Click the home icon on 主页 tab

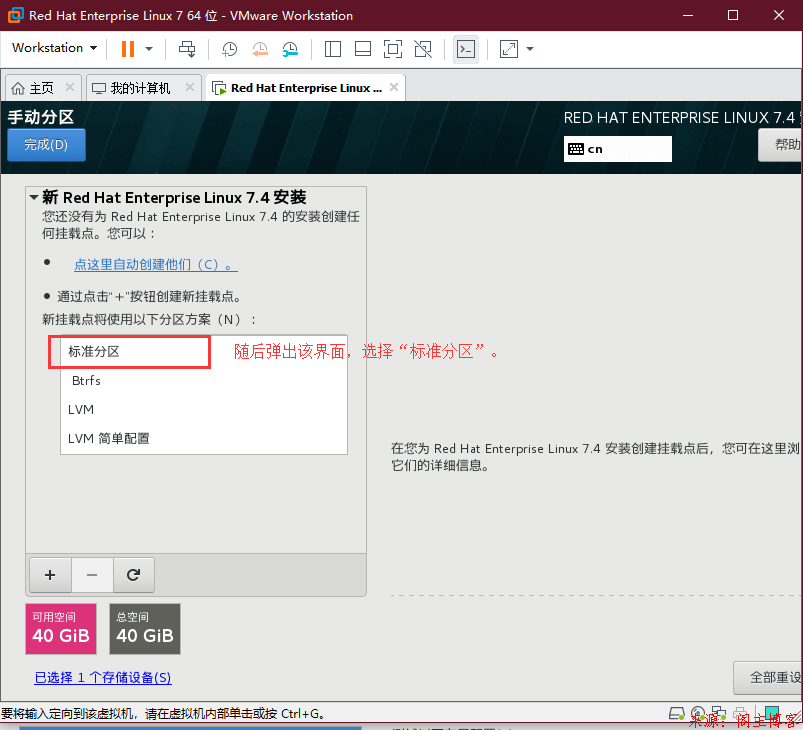18,88
